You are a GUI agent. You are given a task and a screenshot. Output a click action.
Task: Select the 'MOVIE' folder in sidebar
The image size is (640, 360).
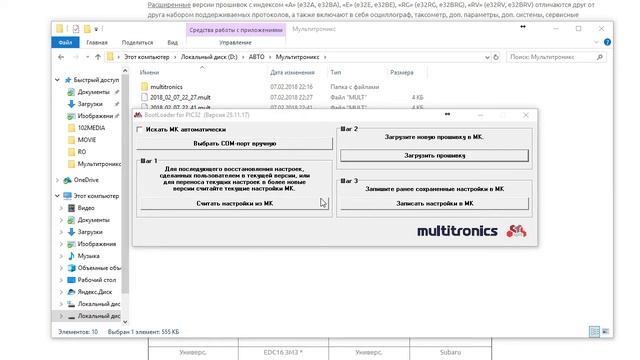[x=87, y=140]
